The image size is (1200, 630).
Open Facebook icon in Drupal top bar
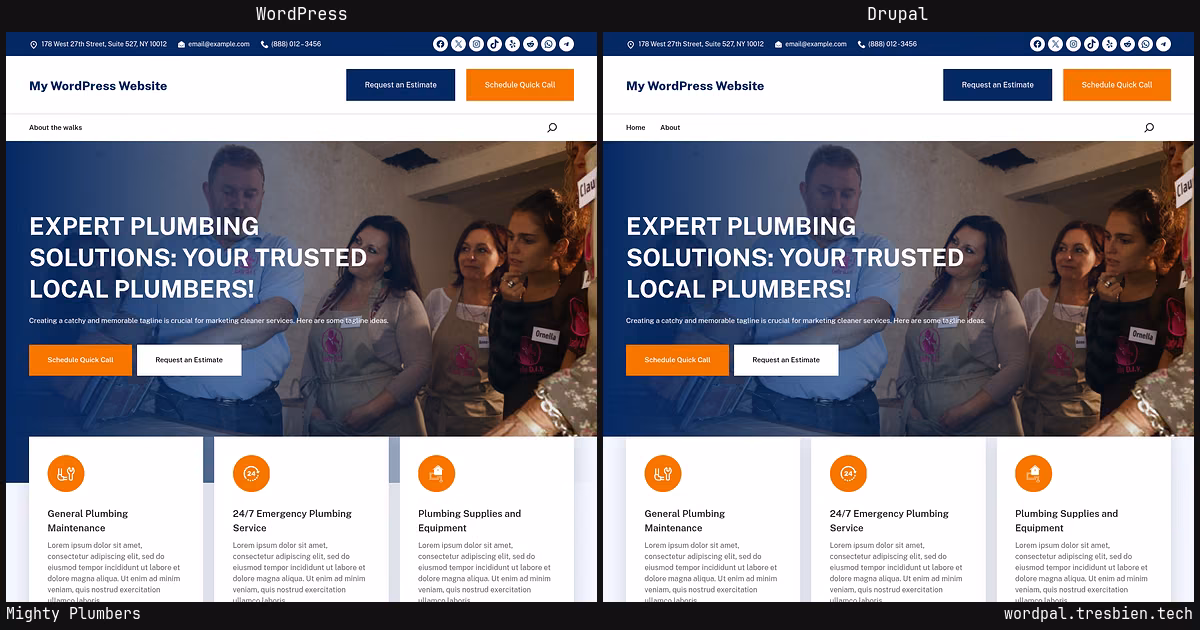1037,44
